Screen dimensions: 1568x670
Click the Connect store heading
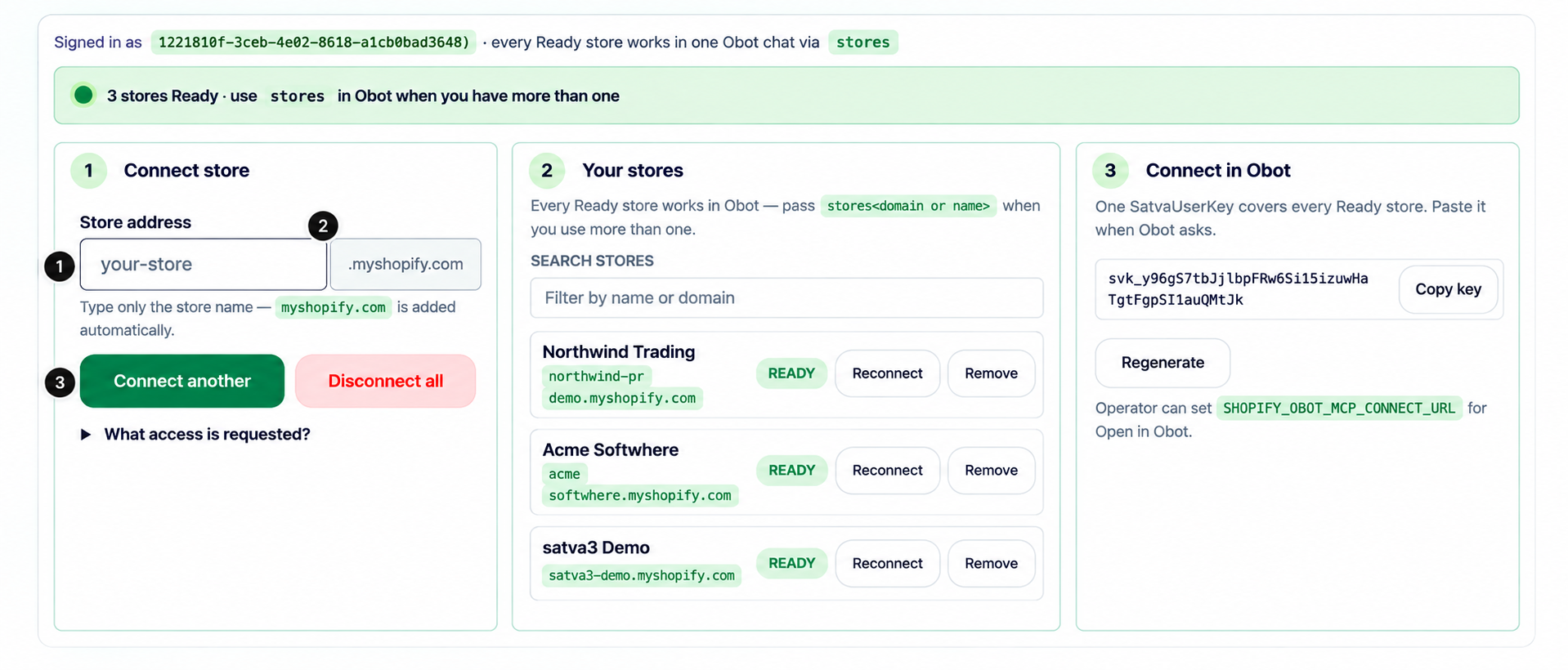tap(186, 170)
